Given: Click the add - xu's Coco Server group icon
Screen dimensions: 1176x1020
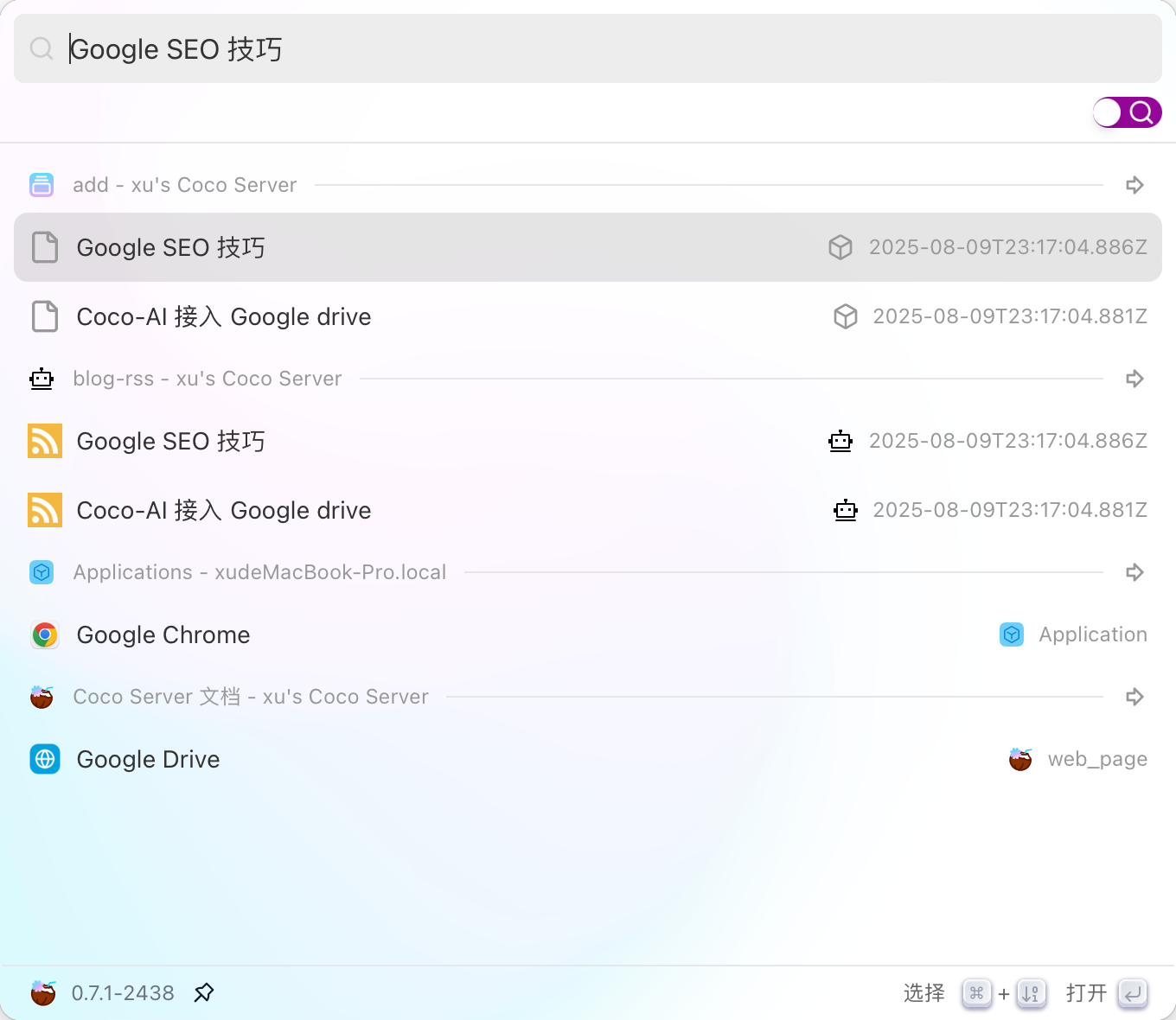Looking at the screenshot, I should point(42,185).
